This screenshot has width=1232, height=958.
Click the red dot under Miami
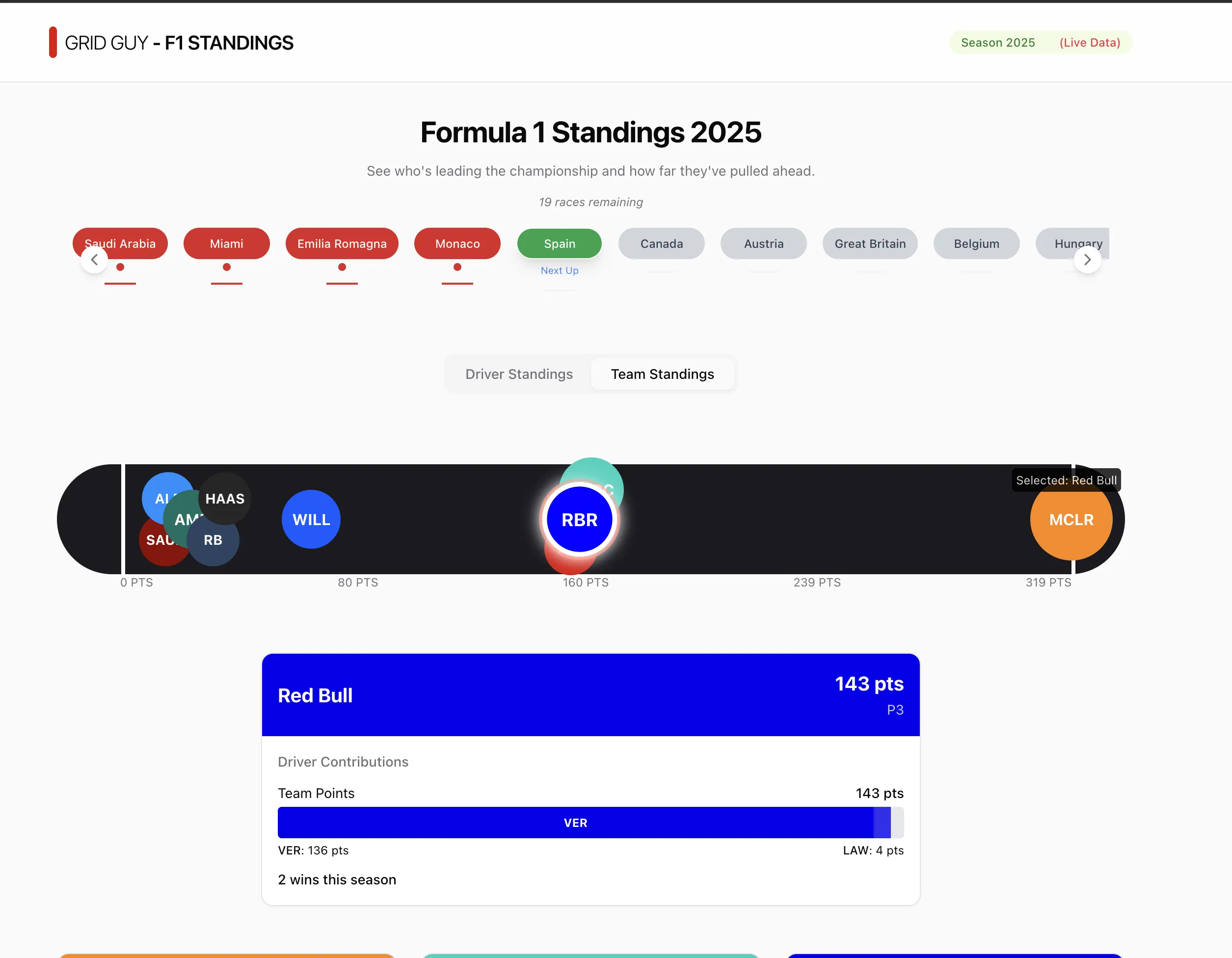pos(227,267)
